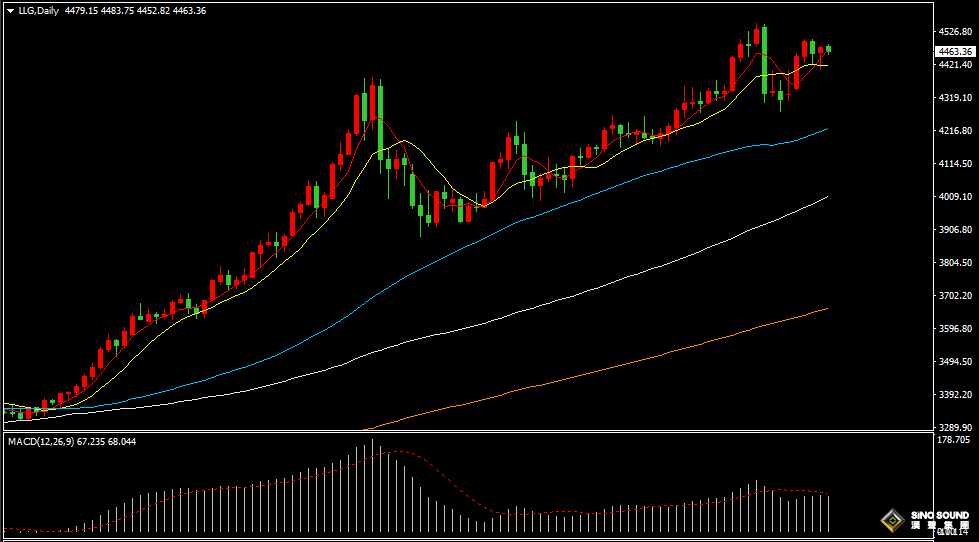Click the 3289.90 label at axis bottom
Viewport: 979px width, 542px height.
tap(955, 427)
